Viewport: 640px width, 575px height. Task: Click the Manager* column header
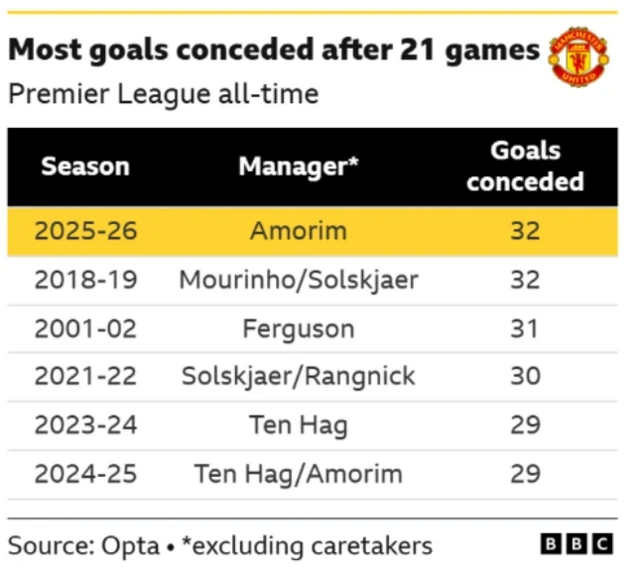pyautogui.click(x=298, y=166)
